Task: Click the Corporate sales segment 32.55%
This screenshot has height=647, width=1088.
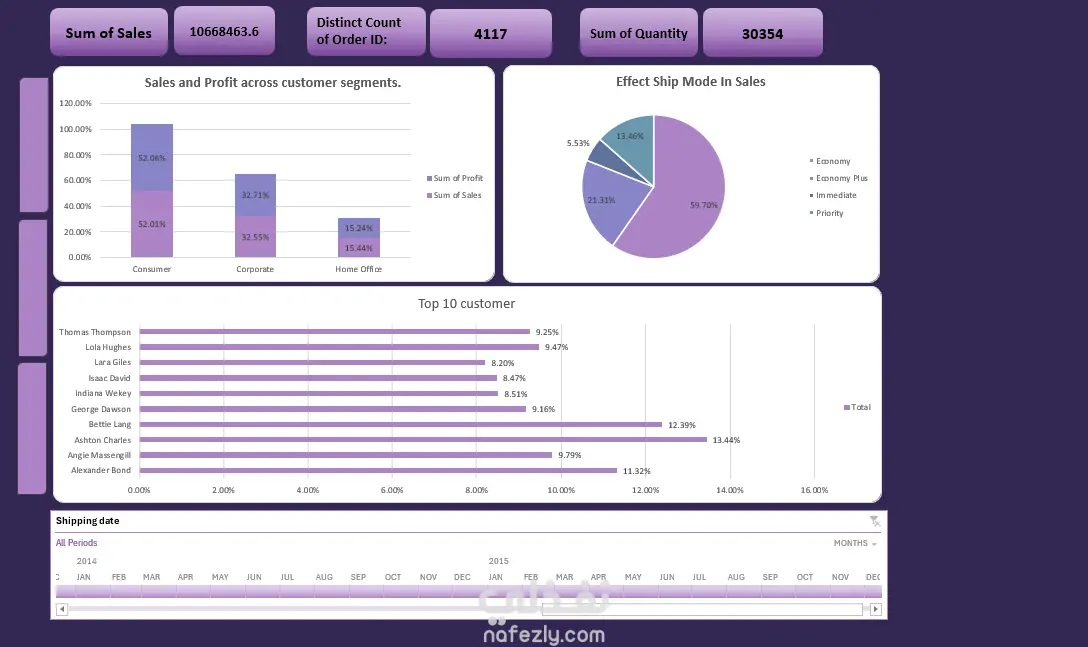Action: coord(255,237)
